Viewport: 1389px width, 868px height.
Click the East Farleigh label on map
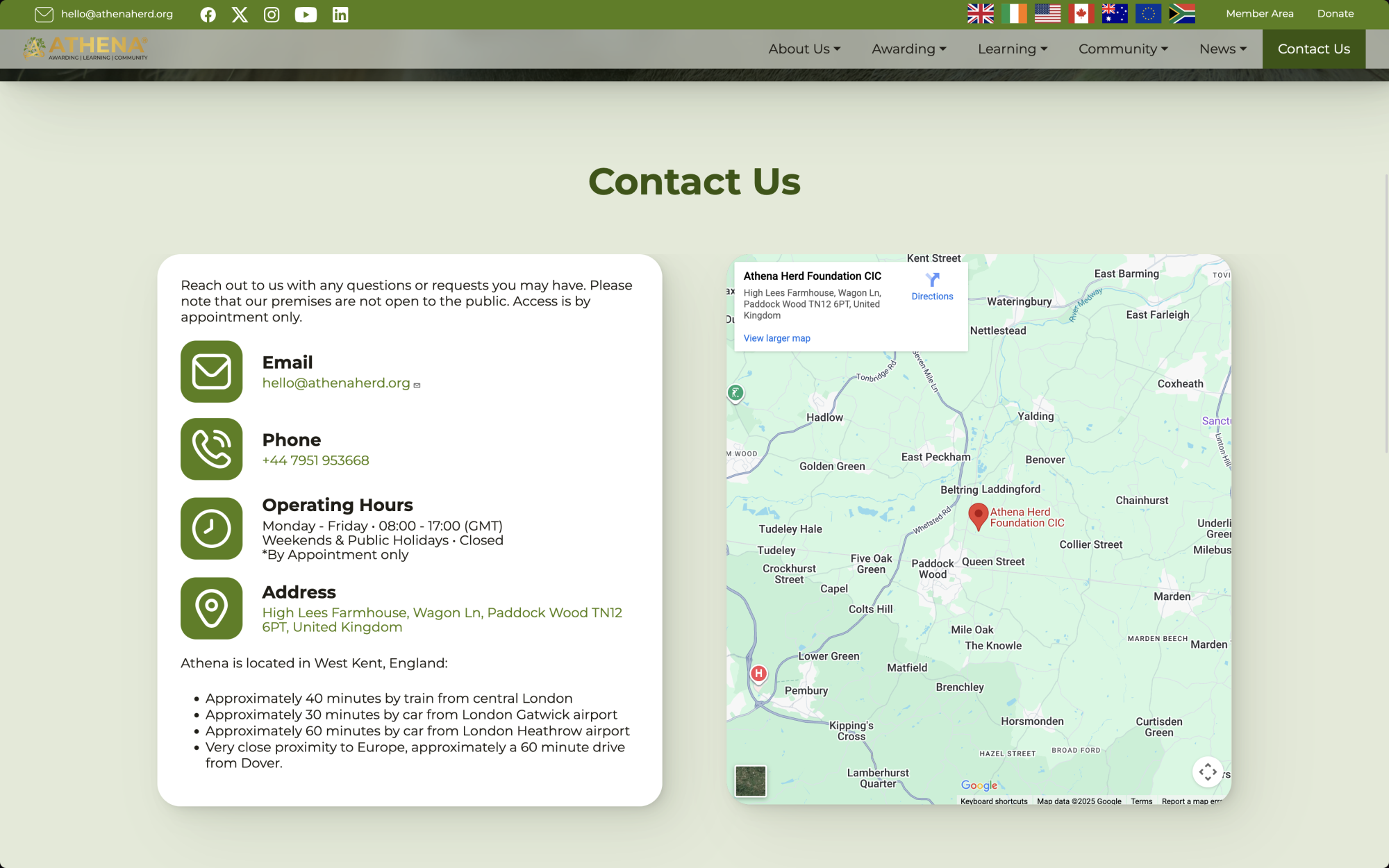coord(1158,315)
